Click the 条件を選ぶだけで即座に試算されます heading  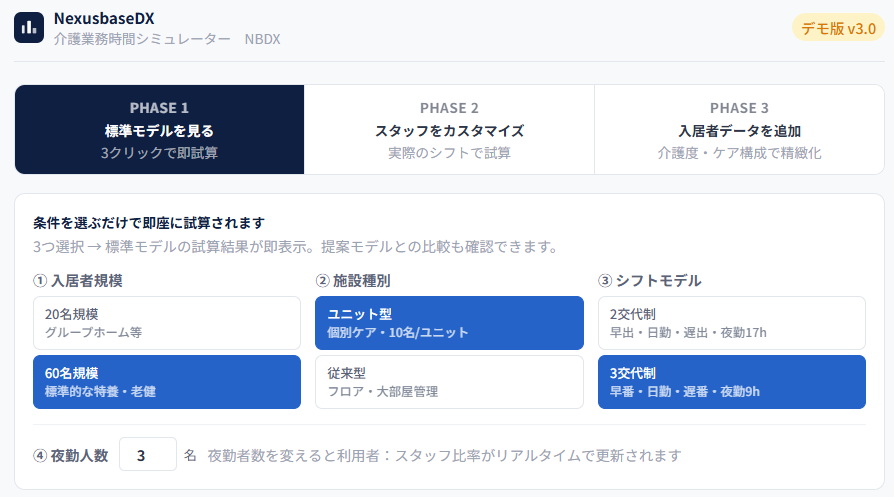coord(148,222)
